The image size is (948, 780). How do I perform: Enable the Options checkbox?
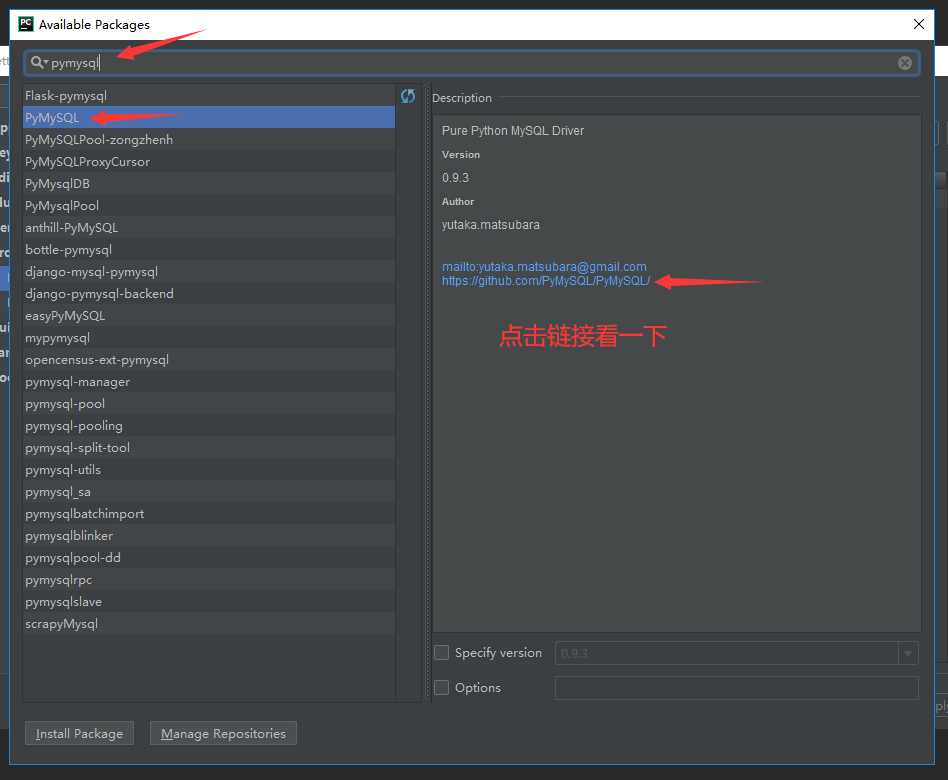pyautogui.click(x=442, y=687)
